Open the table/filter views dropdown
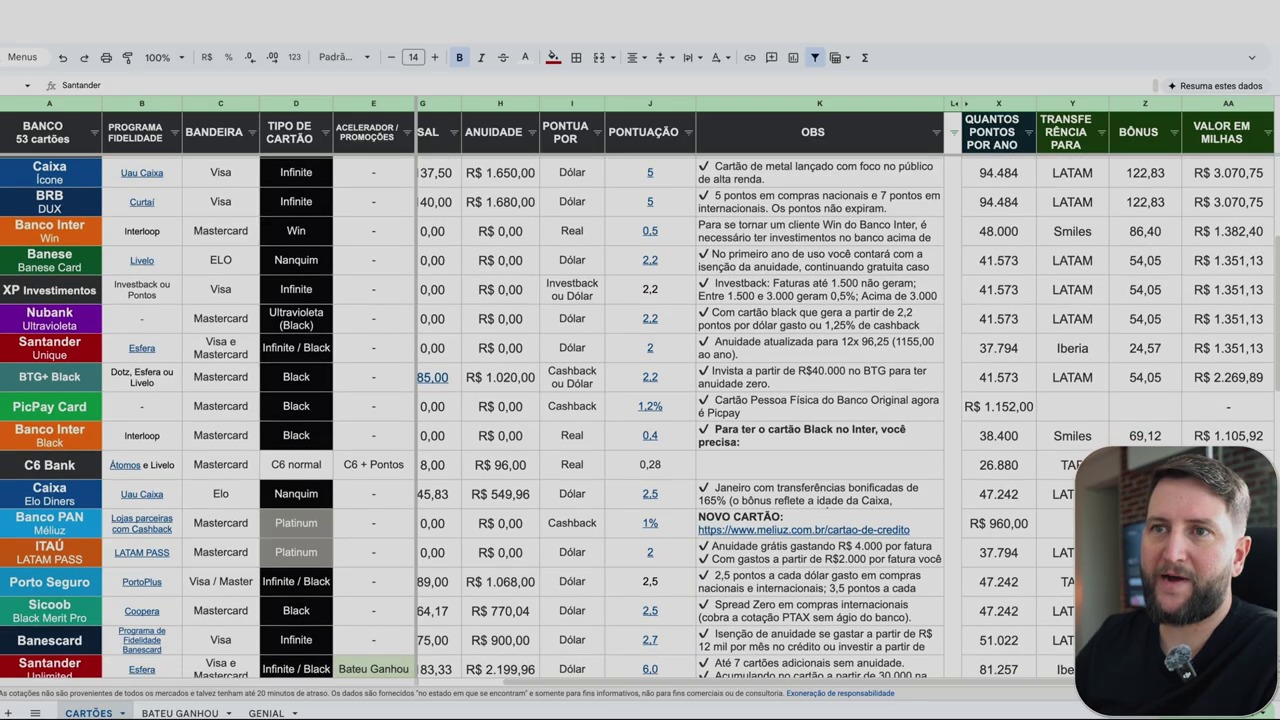1280x720 pixels. coord(838,58)
